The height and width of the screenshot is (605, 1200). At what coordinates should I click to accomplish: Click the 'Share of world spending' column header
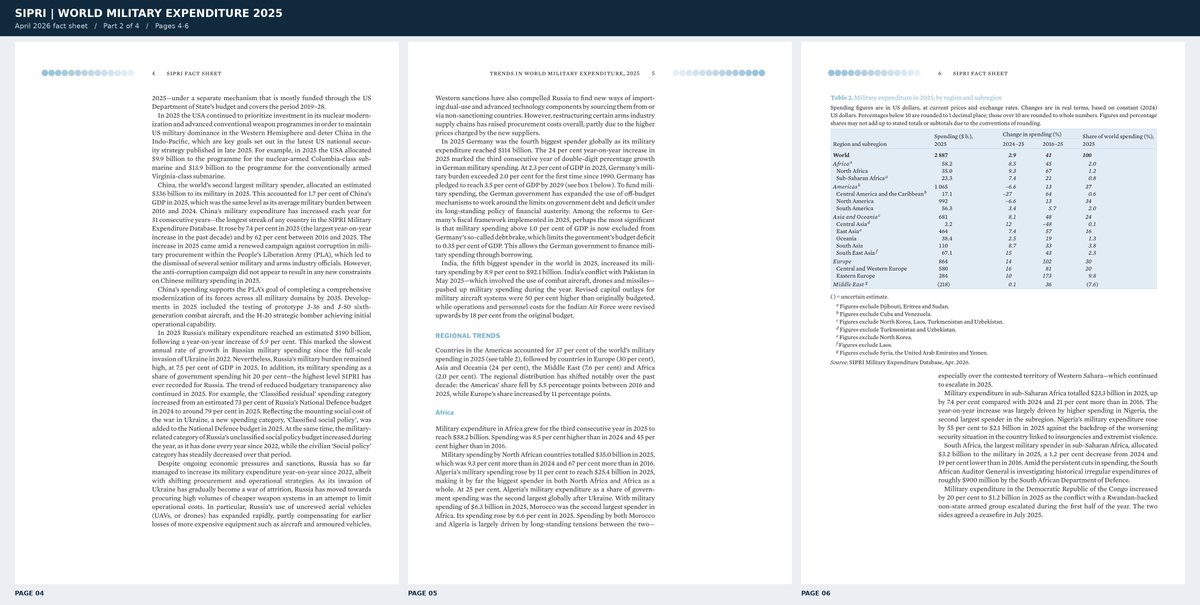tap(1118, 138)
